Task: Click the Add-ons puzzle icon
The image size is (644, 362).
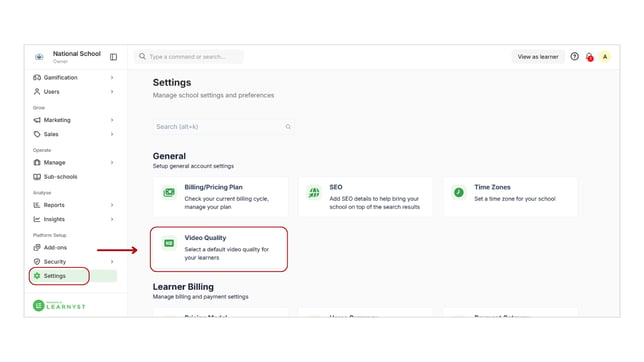Action: (x=37, y=247)
